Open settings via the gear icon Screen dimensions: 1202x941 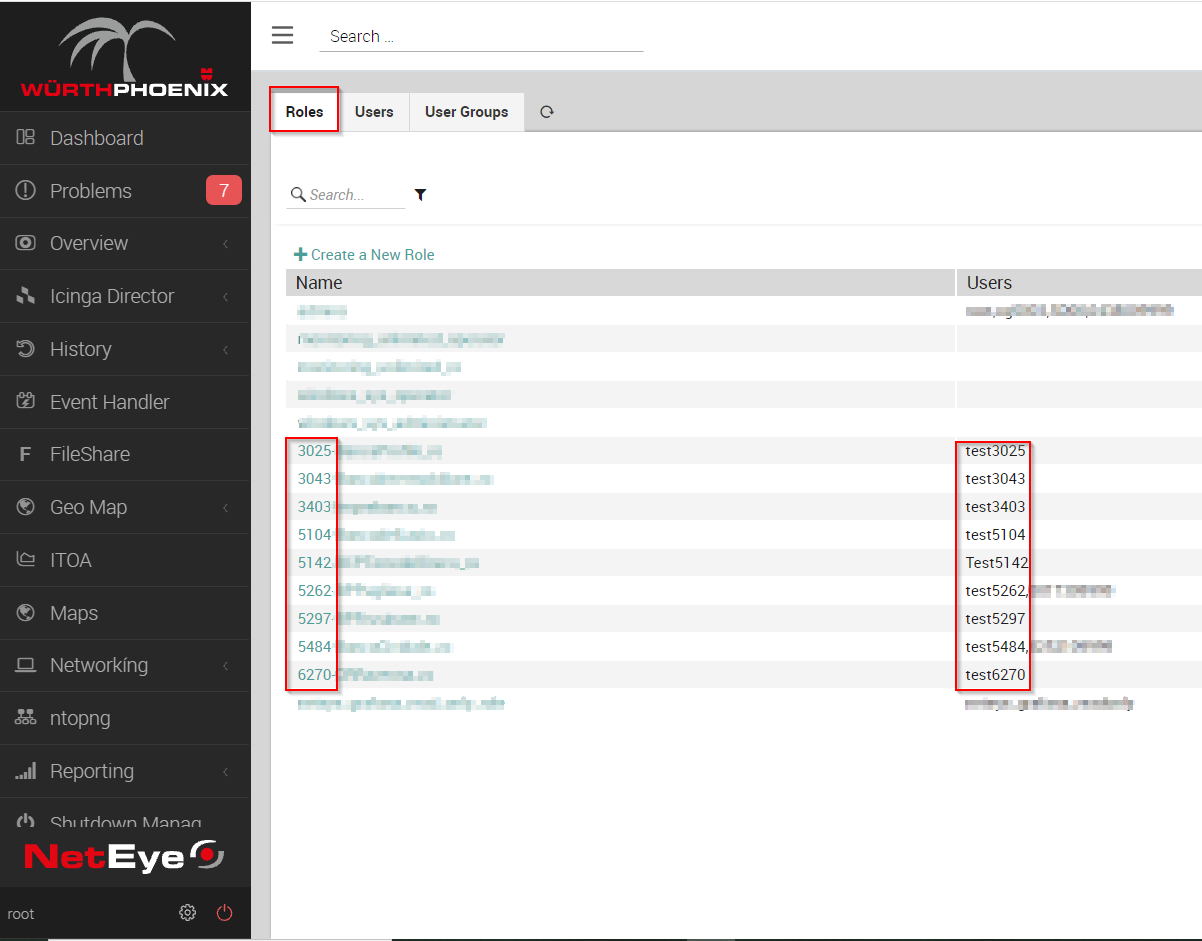[187, 912]
